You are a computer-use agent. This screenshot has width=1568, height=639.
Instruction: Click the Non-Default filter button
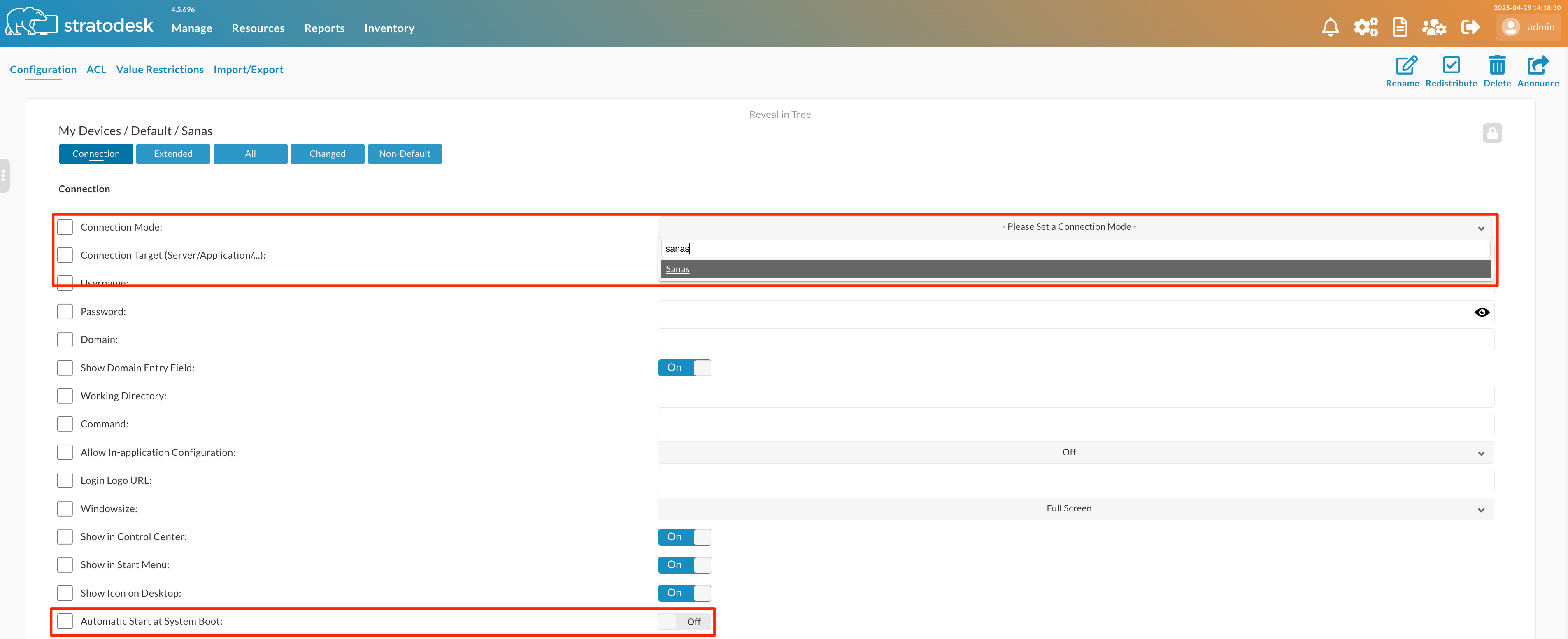click(404, 154)
